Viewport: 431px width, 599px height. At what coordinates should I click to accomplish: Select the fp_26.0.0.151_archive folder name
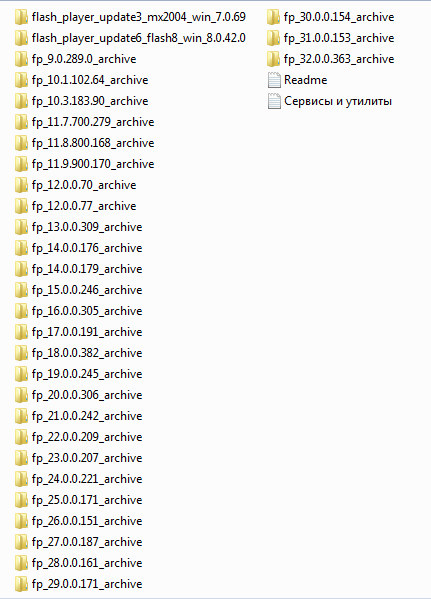pyautogui.click(x=87, y=521)
